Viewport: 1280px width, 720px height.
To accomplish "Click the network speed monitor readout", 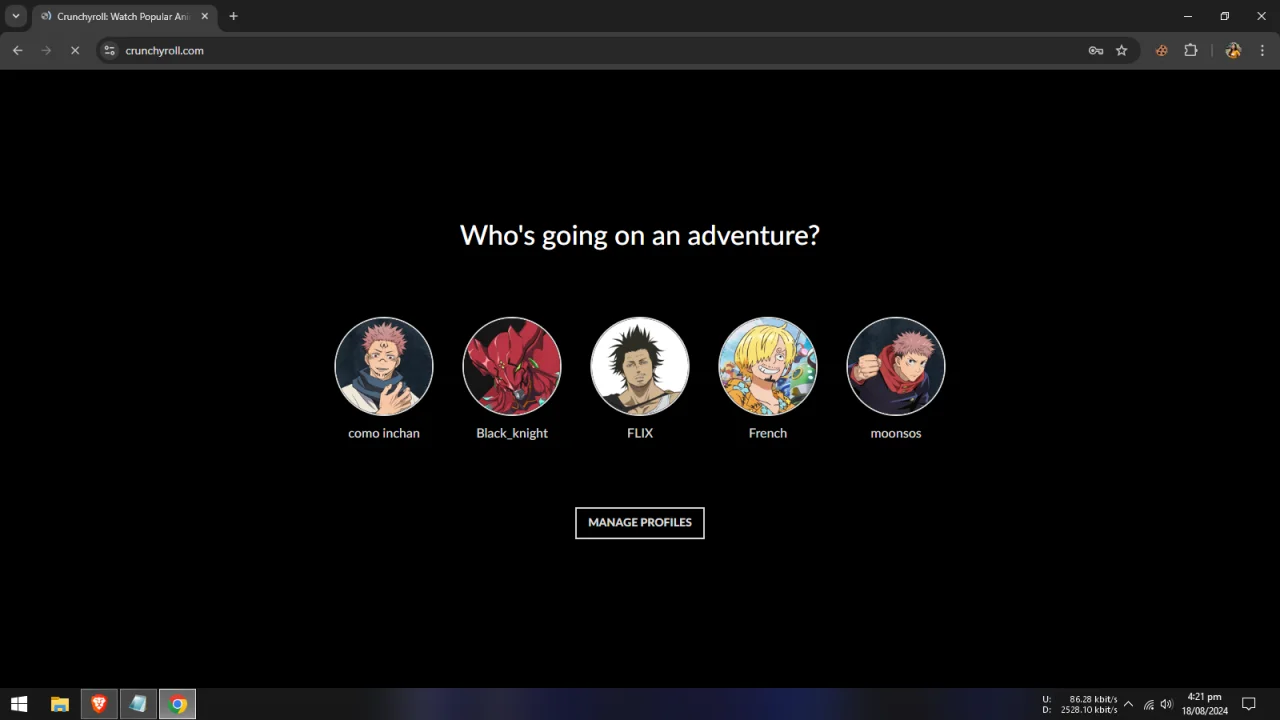I will (1079, 704).
